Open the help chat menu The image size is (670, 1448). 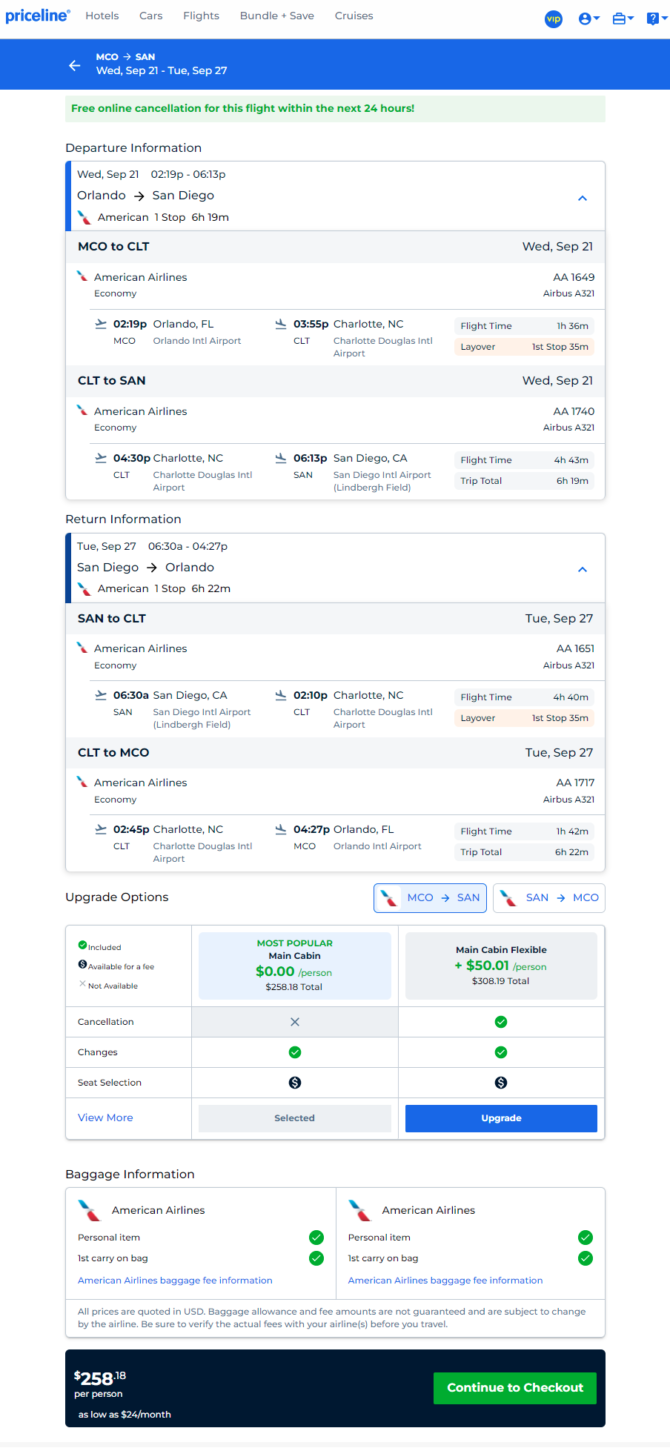tap(655, 19)
